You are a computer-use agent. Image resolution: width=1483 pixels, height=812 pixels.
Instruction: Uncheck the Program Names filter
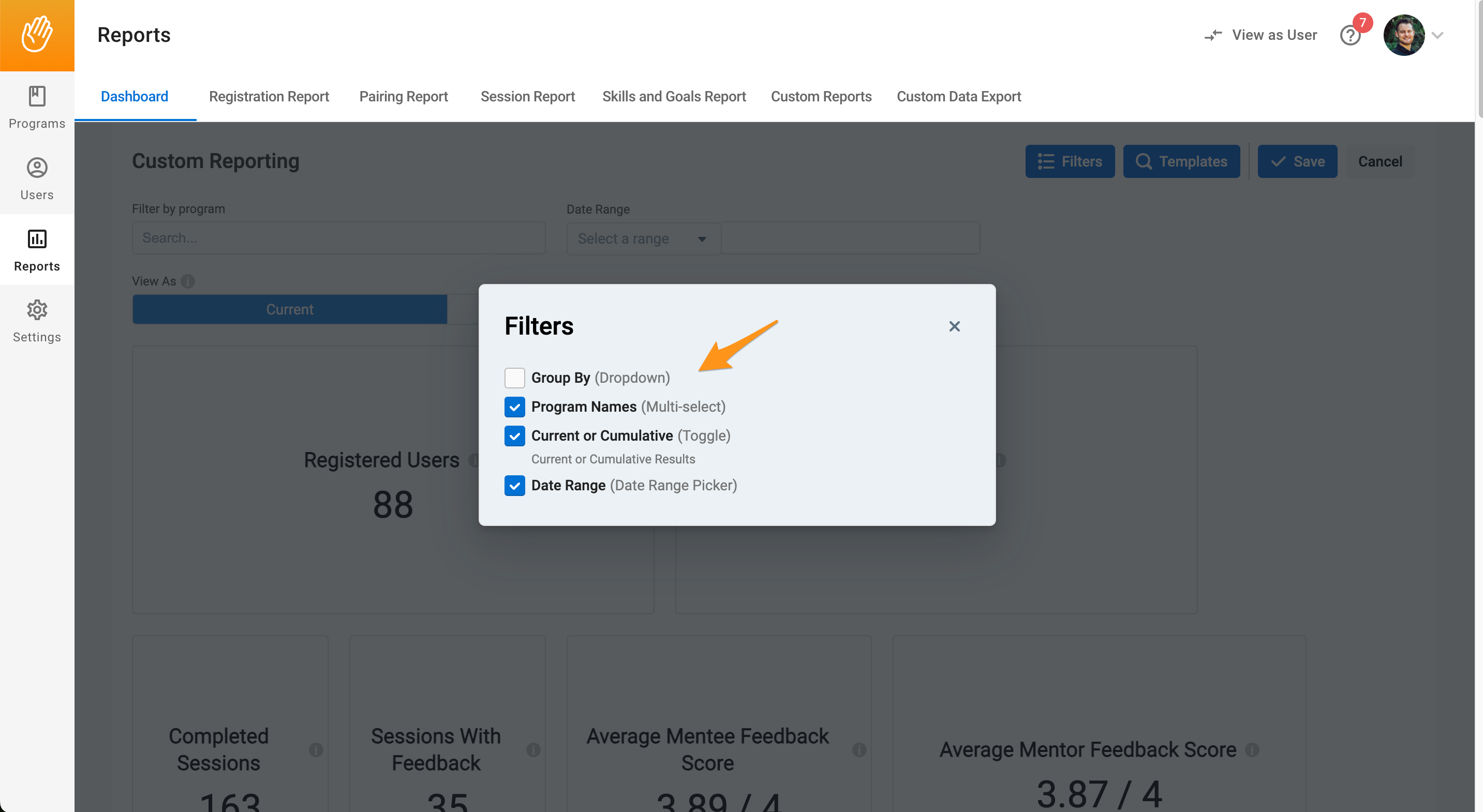[x=514, y=407]
